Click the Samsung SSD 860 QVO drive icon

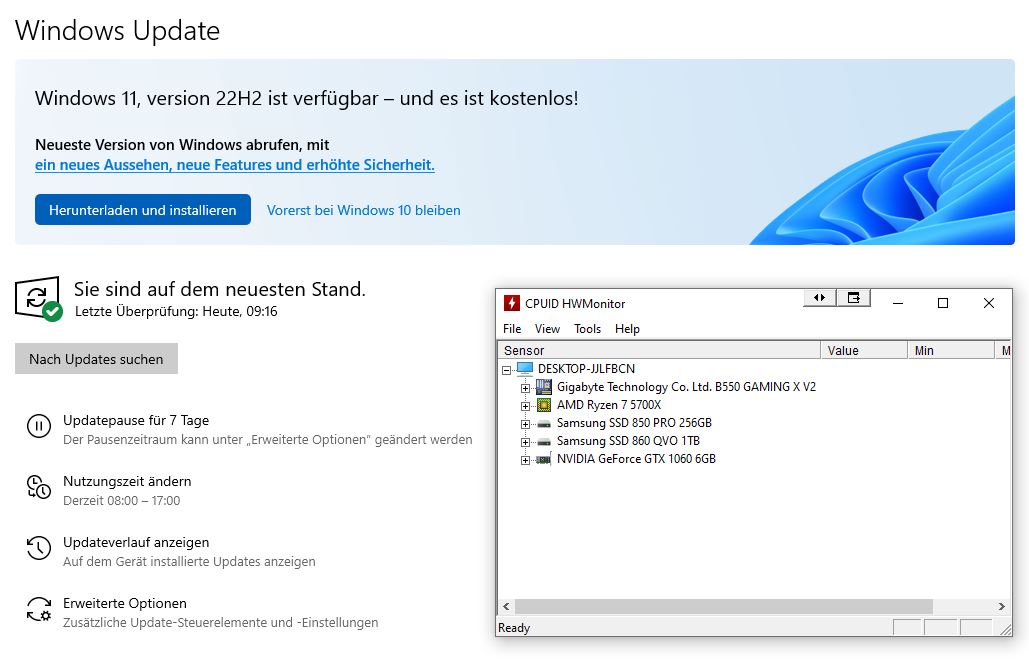(544, 441)
